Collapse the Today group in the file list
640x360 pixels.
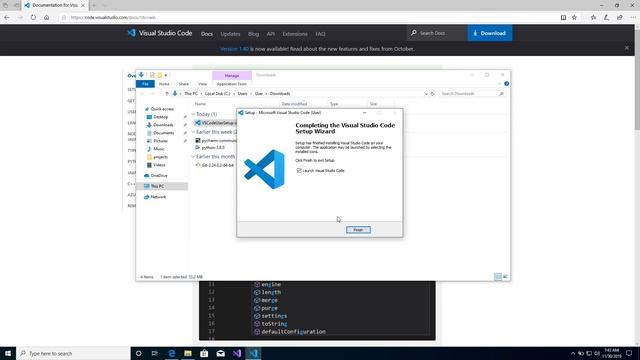[193, 114]
